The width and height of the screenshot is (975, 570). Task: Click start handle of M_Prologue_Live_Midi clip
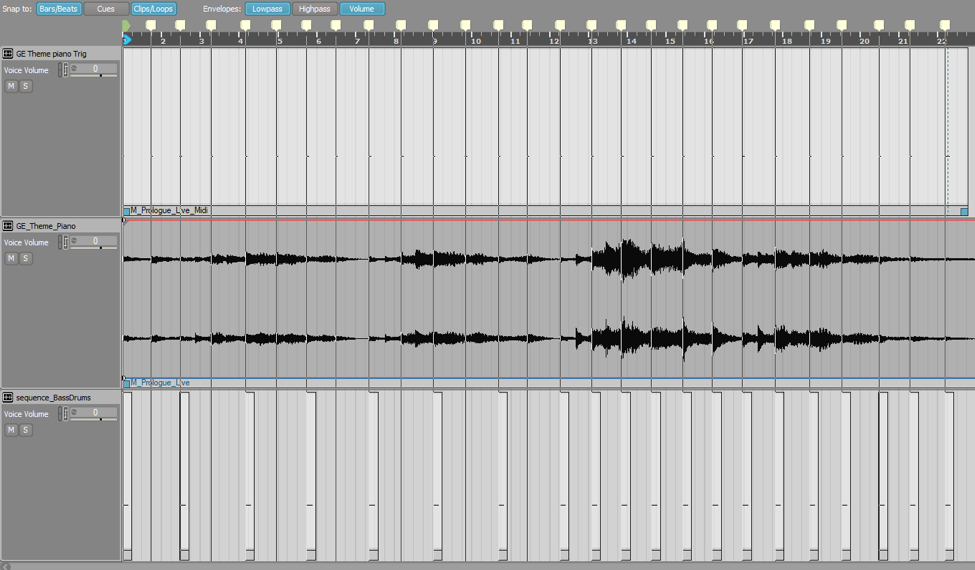point(127,211)
